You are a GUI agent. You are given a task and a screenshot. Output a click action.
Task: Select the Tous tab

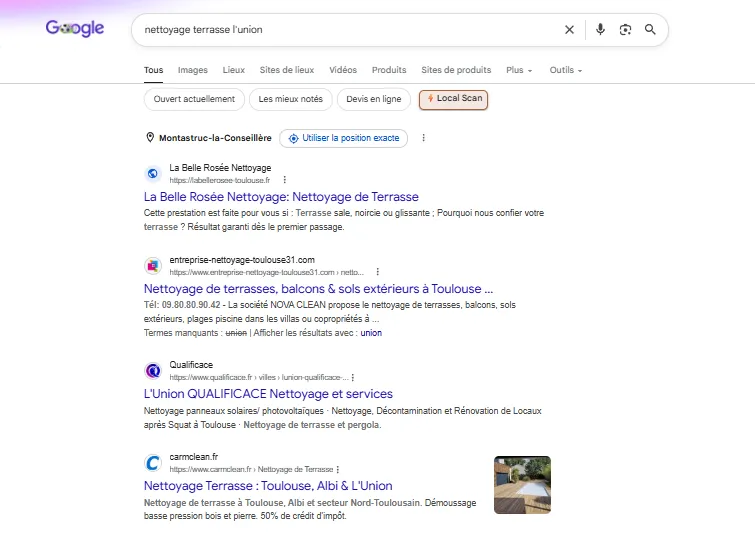coord(154,70)
